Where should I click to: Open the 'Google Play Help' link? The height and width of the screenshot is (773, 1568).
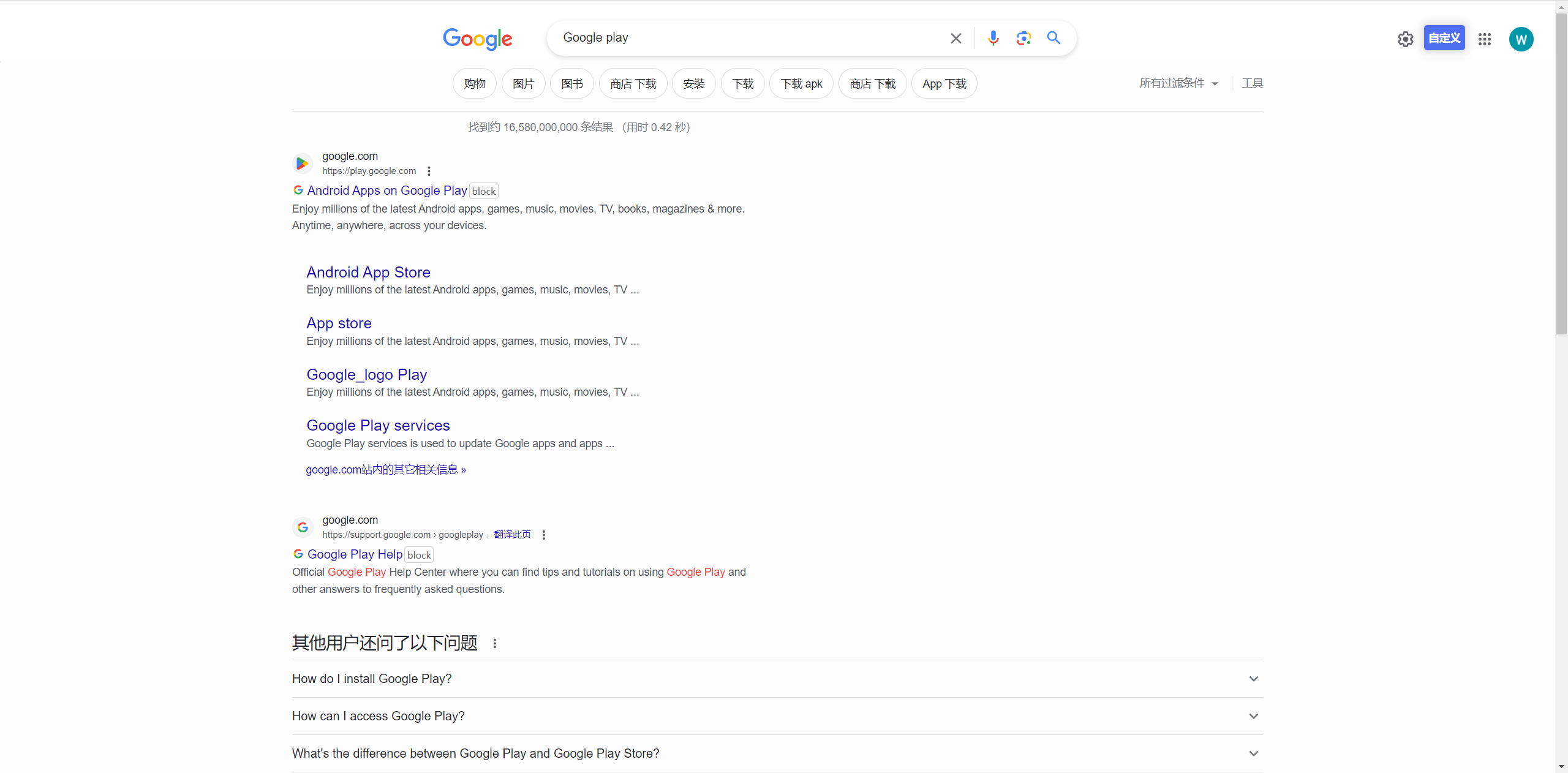point(354,554)
